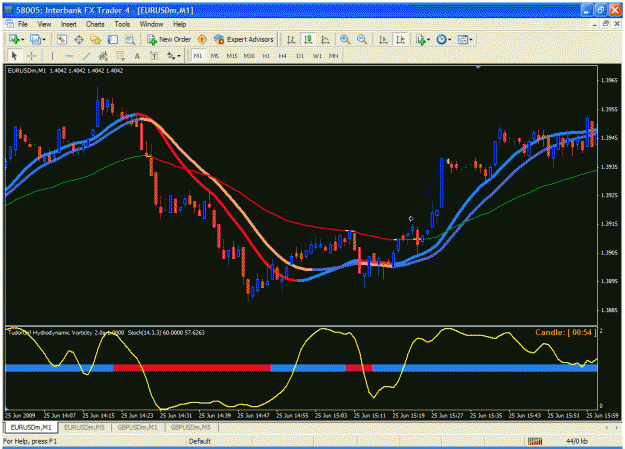Open the Insert menu
Image resolution: width=625 pixels, height=449 pixels.
tap(69, 24)
